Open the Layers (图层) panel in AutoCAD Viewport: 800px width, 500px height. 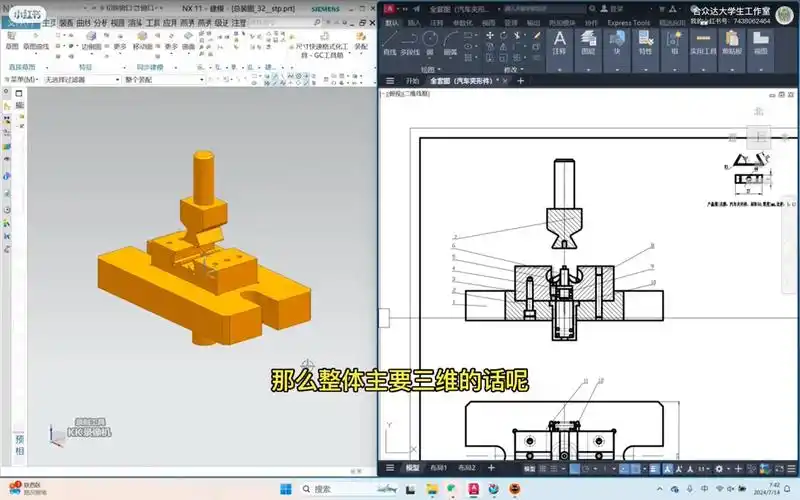[588, 50]
